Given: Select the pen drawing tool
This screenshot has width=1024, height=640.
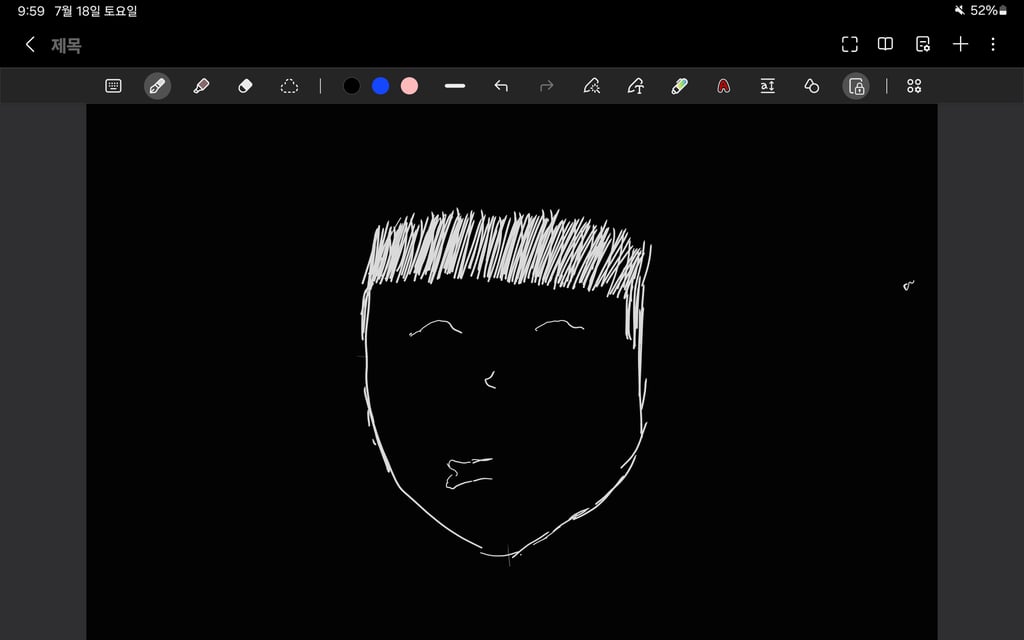Looking at the screenshot, I should coord(157,86).
